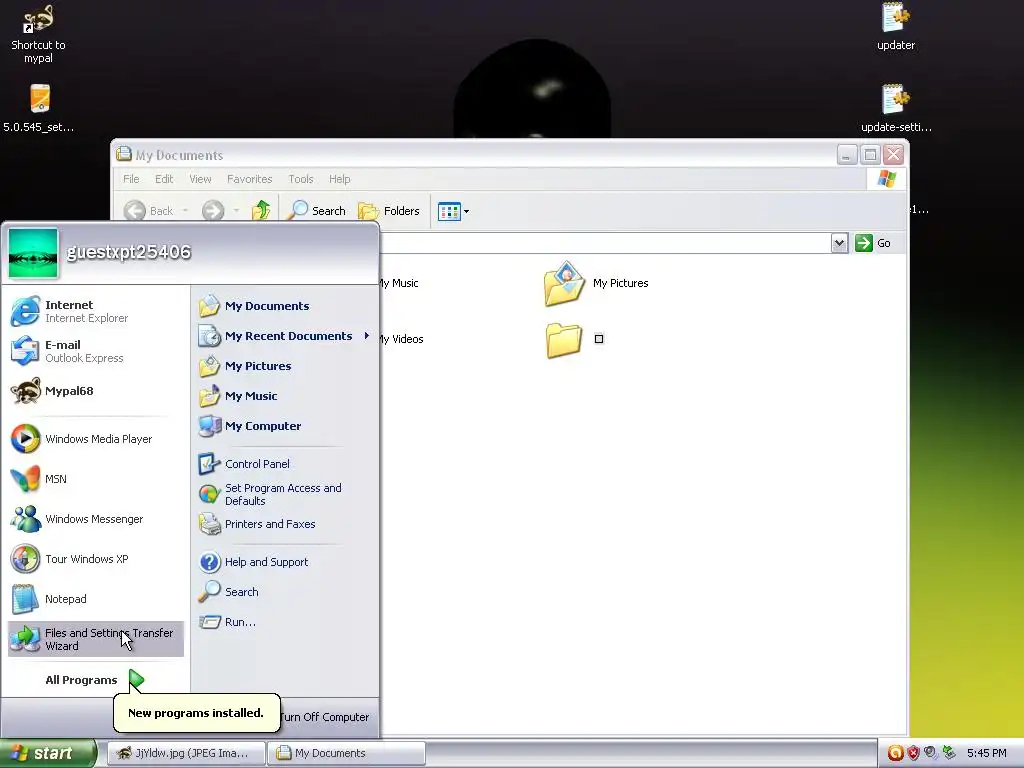This screenshot has height=768, width=1024.
Task: Open the Edit menu
Action: pos(164,179)
